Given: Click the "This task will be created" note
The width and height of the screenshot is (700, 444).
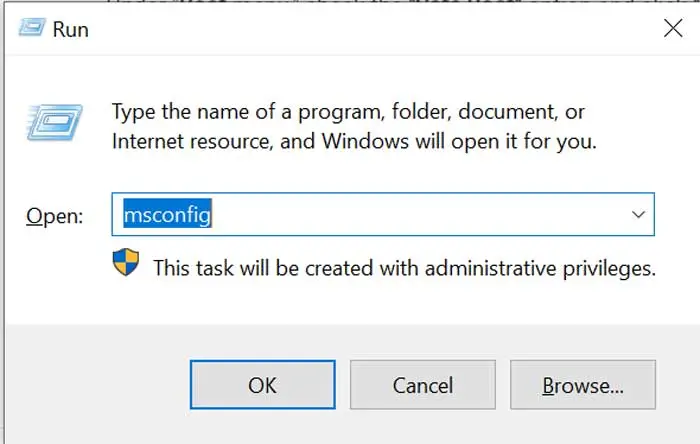Looking at the screenshot, I should pyautogui.click(x=404, y=267).
